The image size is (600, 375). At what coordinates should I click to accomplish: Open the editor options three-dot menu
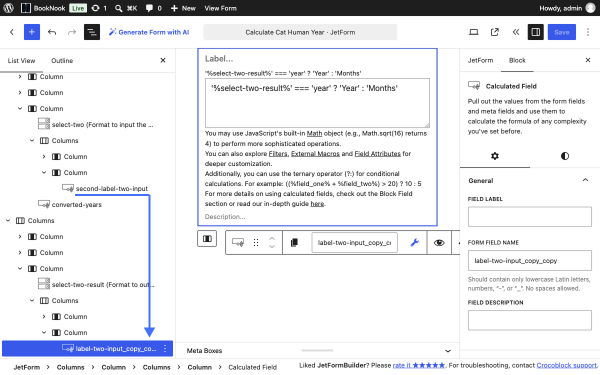tap(588, 32)
